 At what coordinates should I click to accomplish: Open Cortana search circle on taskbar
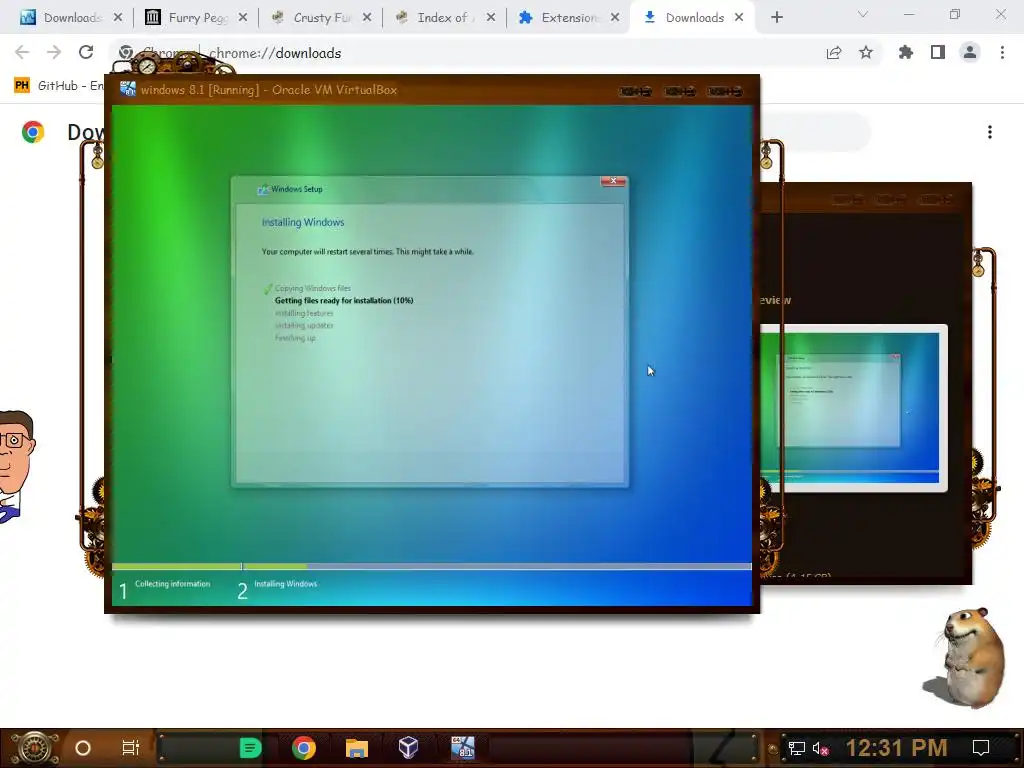point(83,748)
